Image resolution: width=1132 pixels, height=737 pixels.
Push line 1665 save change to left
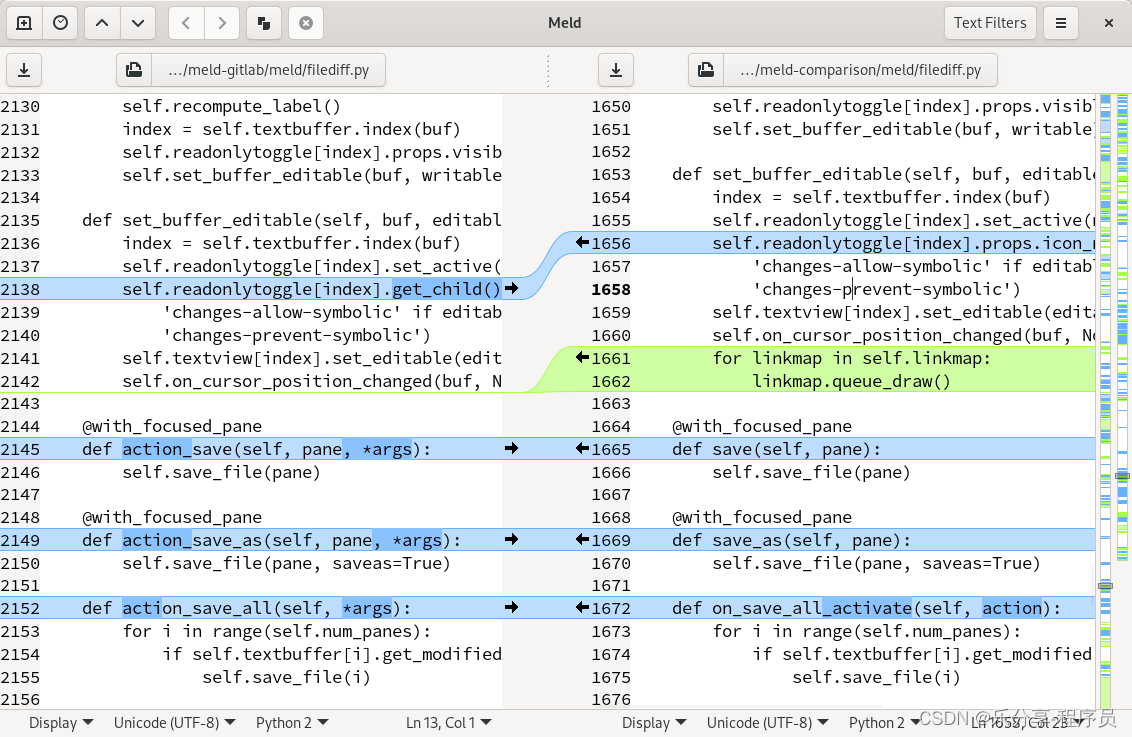[583, 449]
